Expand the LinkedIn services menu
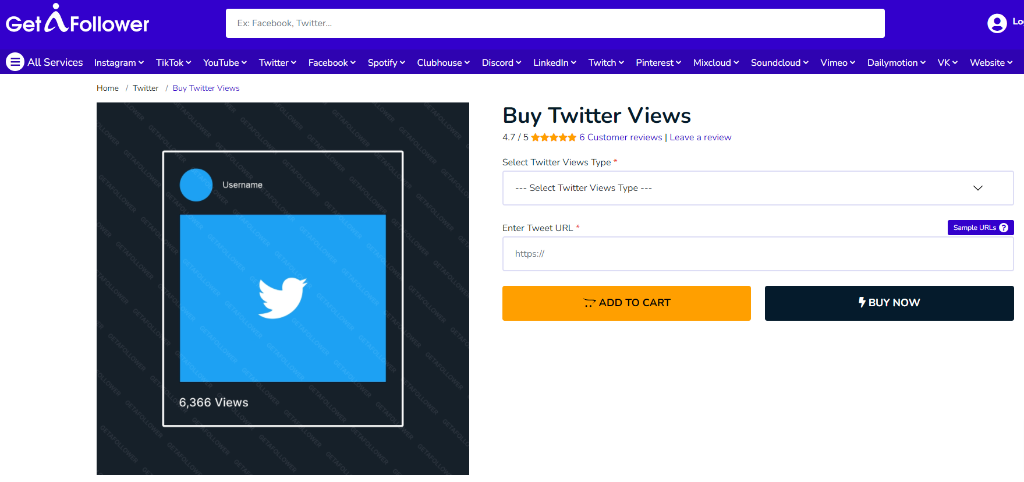This screenshot has width=1024, height=482. point(554,63)
